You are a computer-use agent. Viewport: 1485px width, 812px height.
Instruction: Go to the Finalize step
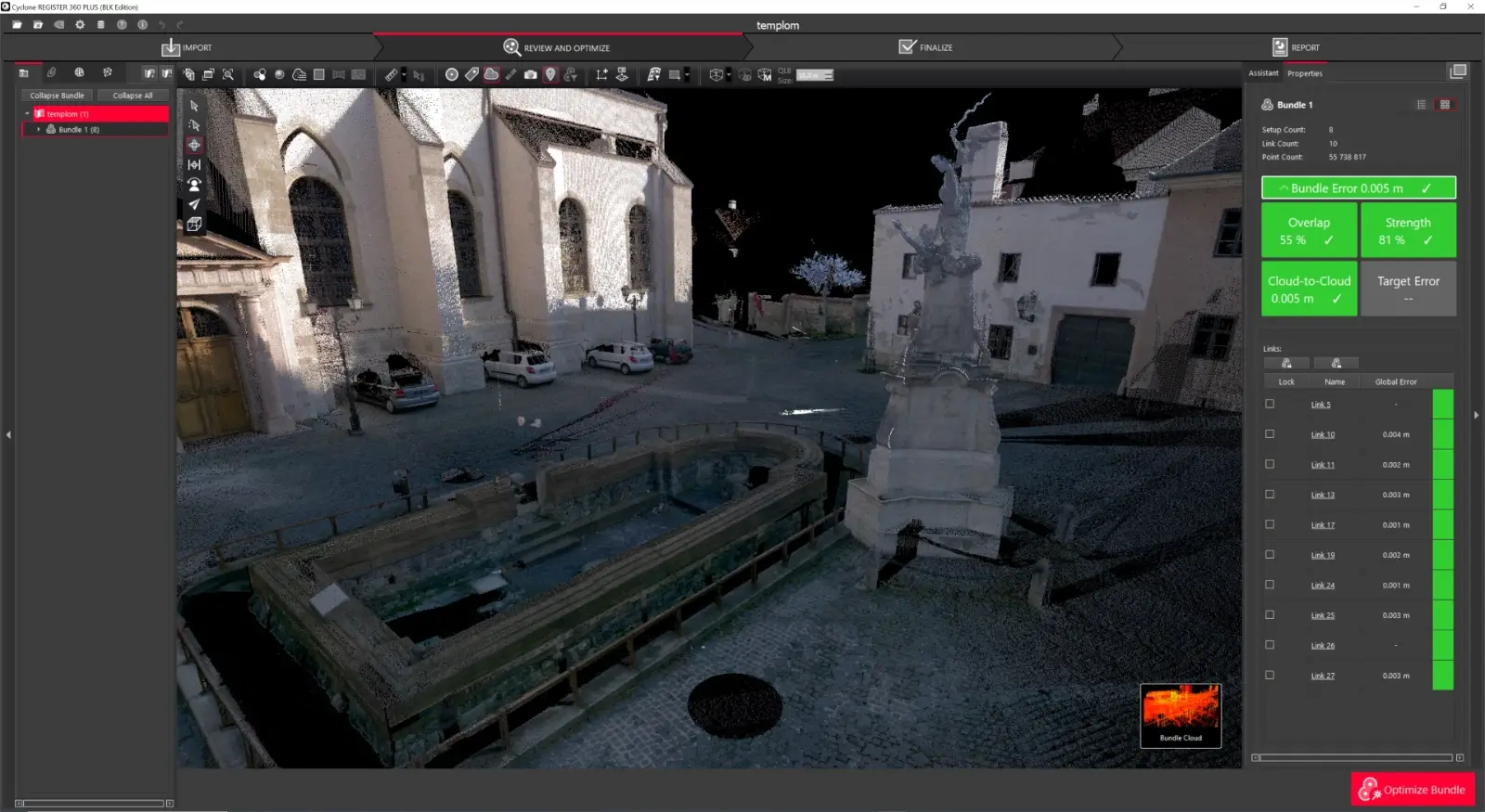(926, 47)
